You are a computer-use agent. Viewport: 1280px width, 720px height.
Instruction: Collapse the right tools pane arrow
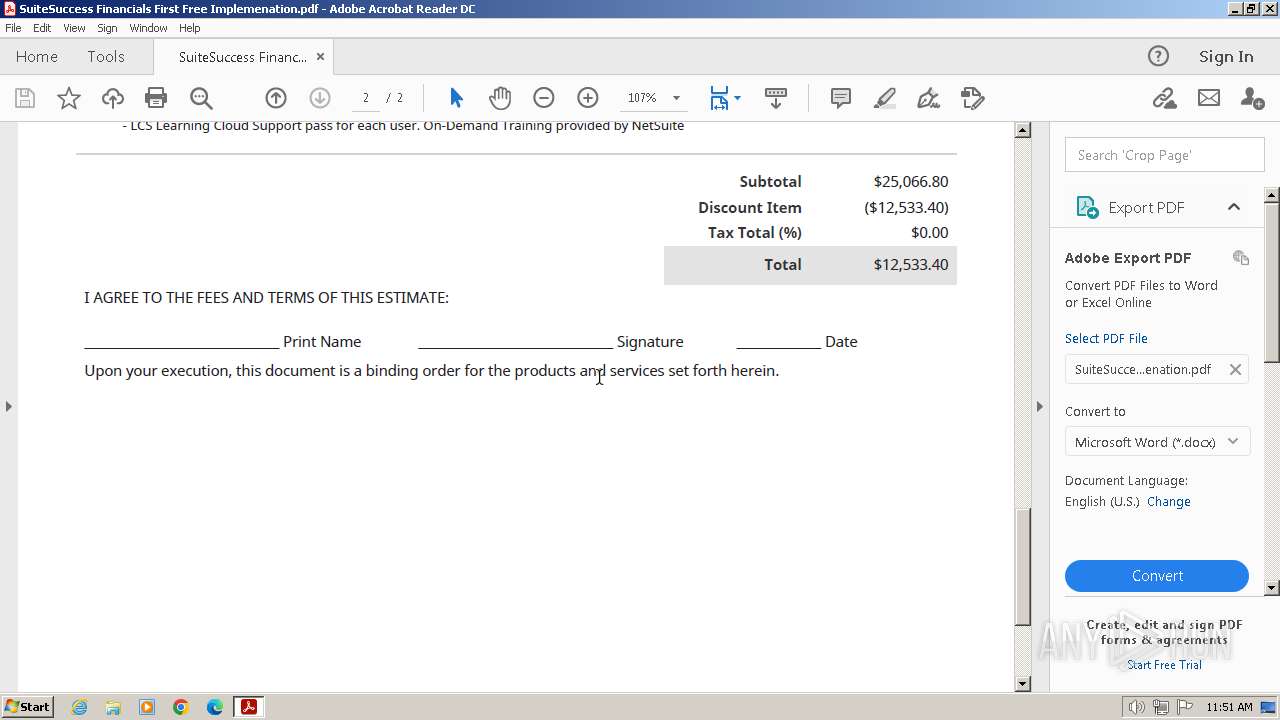1039,406
